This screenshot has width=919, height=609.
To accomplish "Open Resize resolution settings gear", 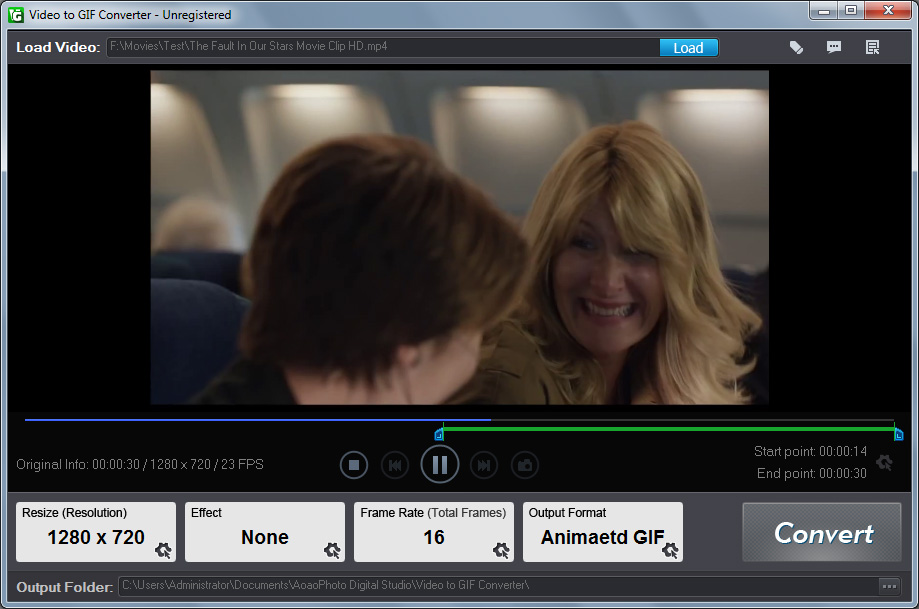I will pos(164,549).
